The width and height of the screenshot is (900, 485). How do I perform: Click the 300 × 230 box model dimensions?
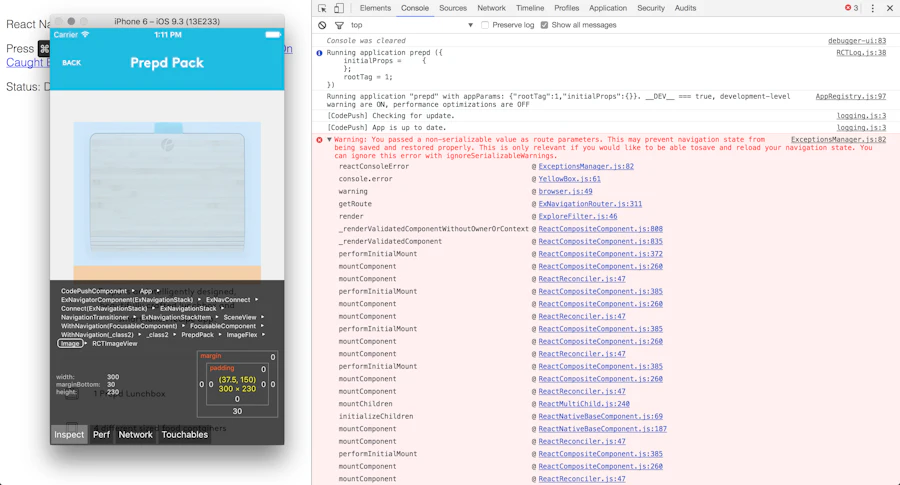click(237, 389)
